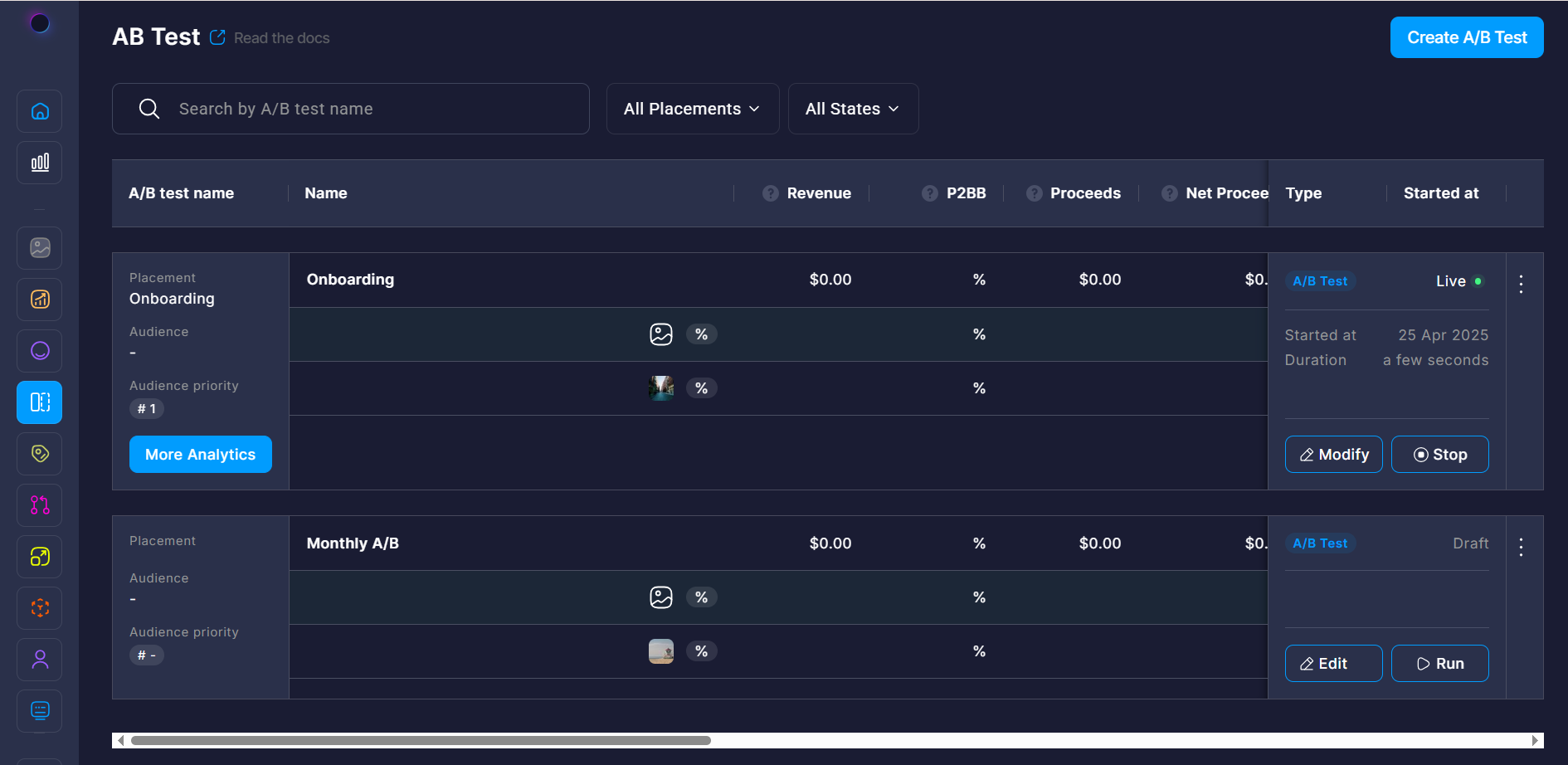This screenshot has height=765, width=1568.
Task: Open the bar chart analytics sidebar icon
Action: pos(40,163)
